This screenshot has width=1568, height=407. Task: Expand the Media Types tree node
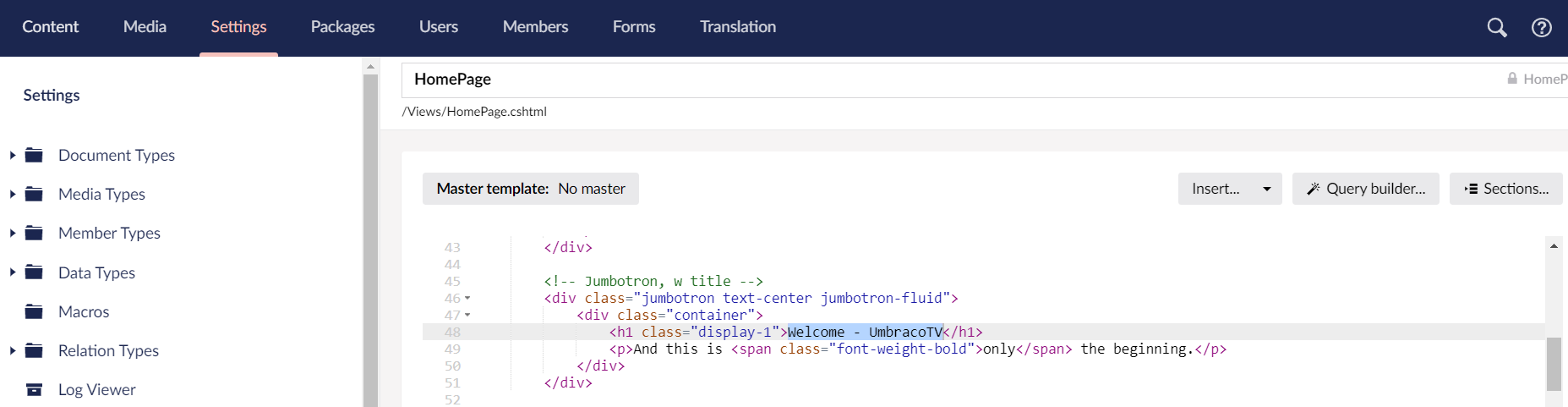coord(13,194)
